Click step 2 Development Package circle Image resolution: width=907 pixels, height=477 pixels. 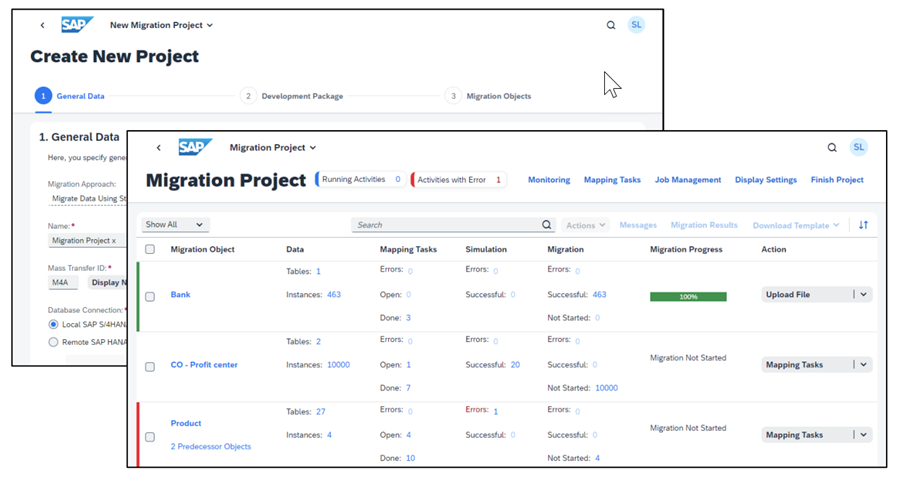[x=248, y=96]
